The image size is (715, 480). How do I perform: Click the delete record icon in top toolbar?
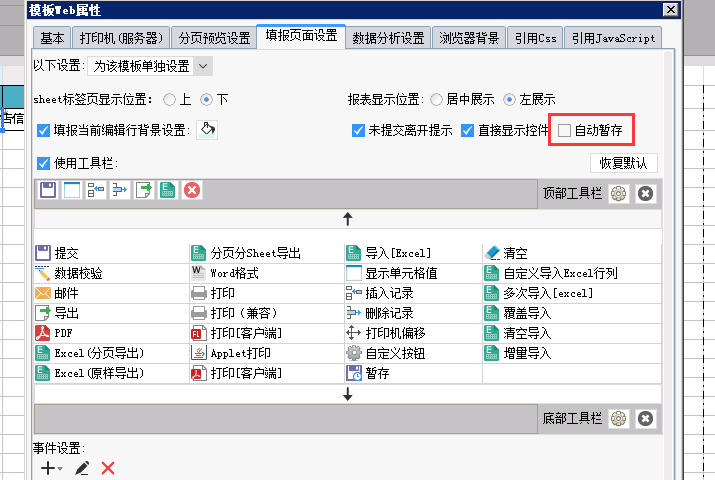coord(119,190)
